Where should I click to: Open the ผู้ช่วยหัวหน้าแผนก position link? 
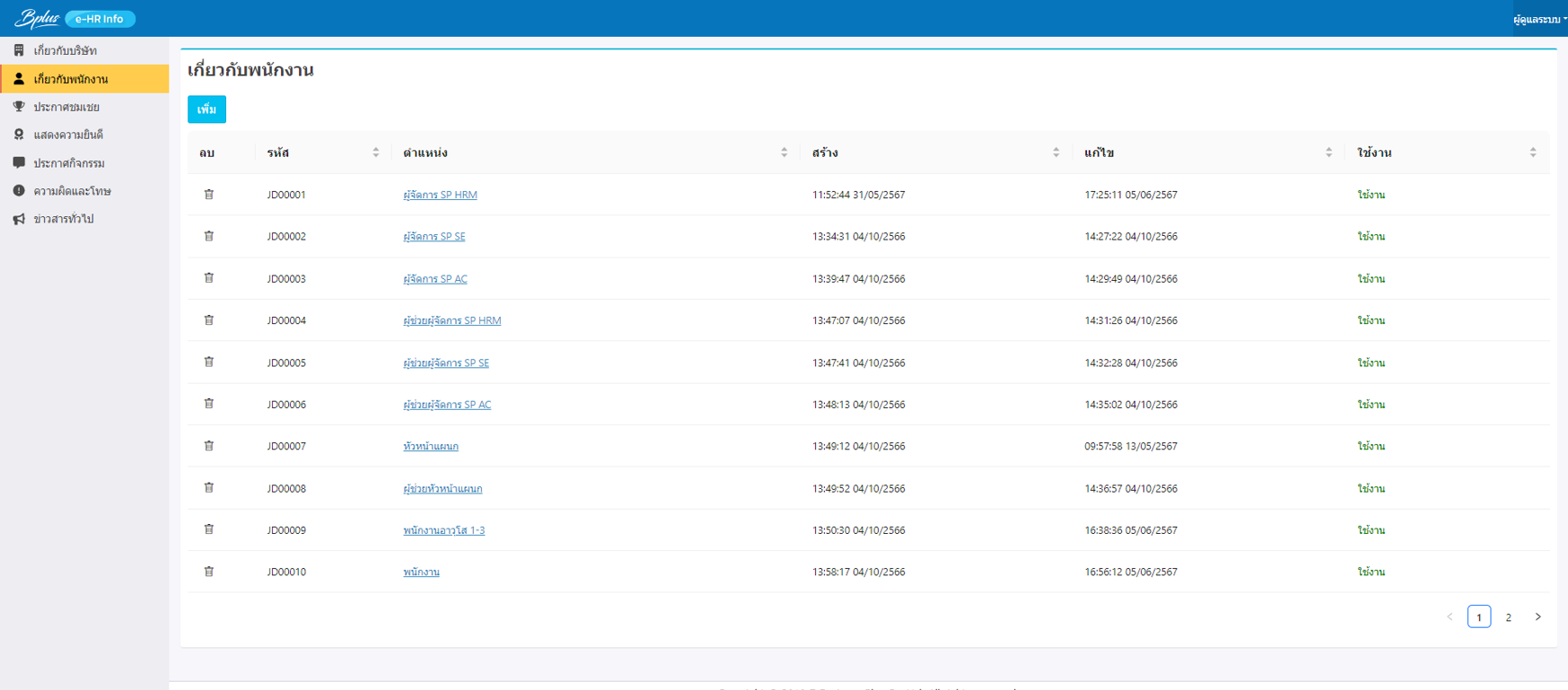pyautogui.click(x=442, y=488)
